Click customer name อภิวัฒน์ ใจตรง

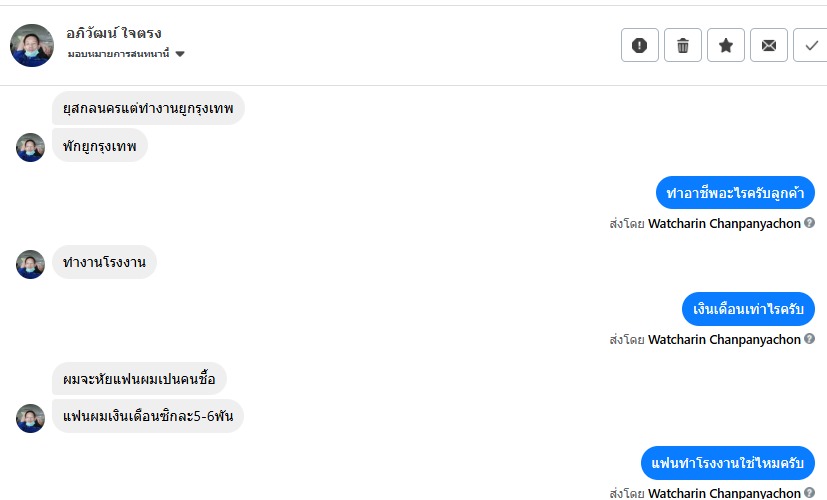point(113,33)
